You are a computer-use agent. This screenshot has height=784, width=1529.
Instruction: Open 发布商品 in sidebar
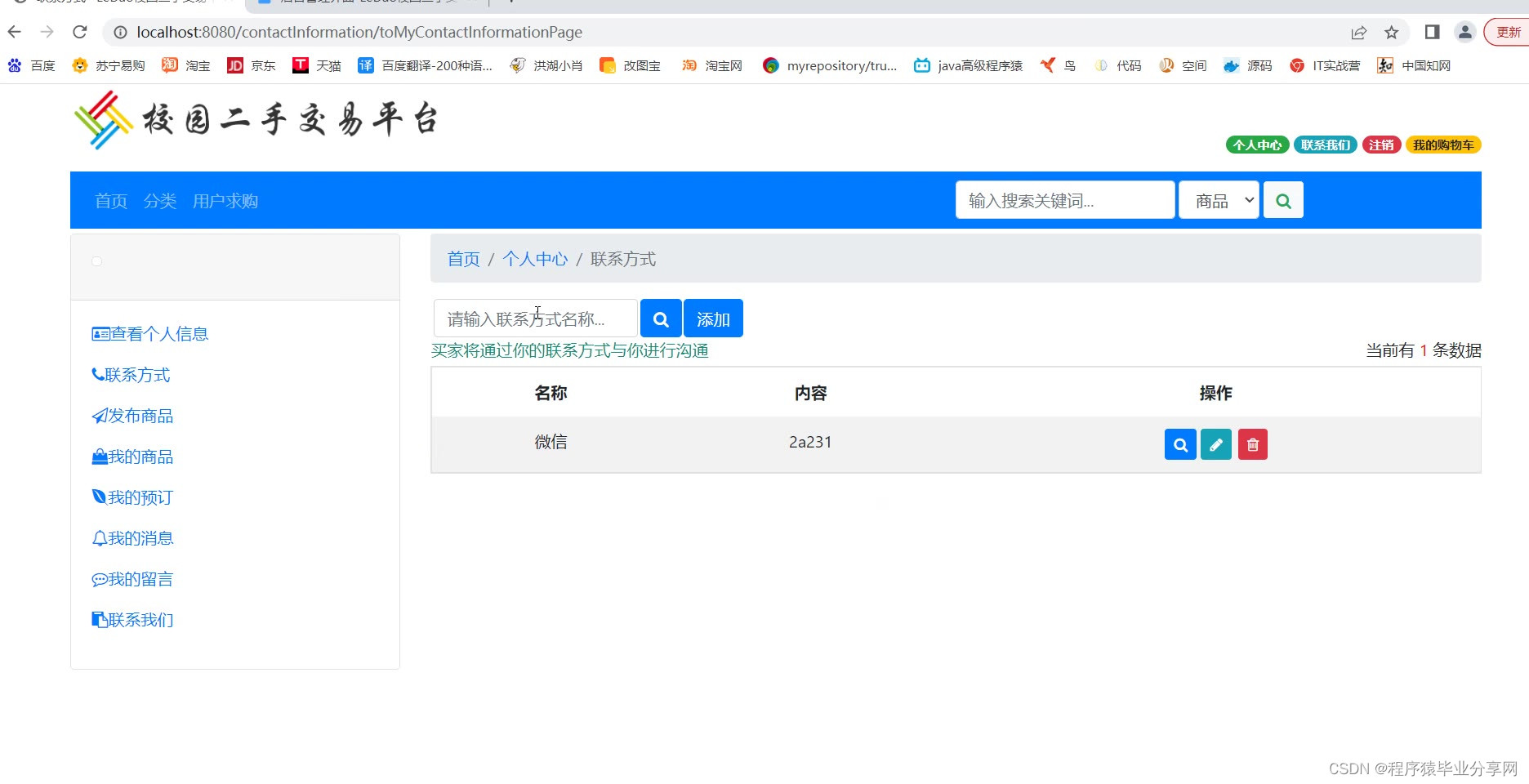(x=132, y=416)
